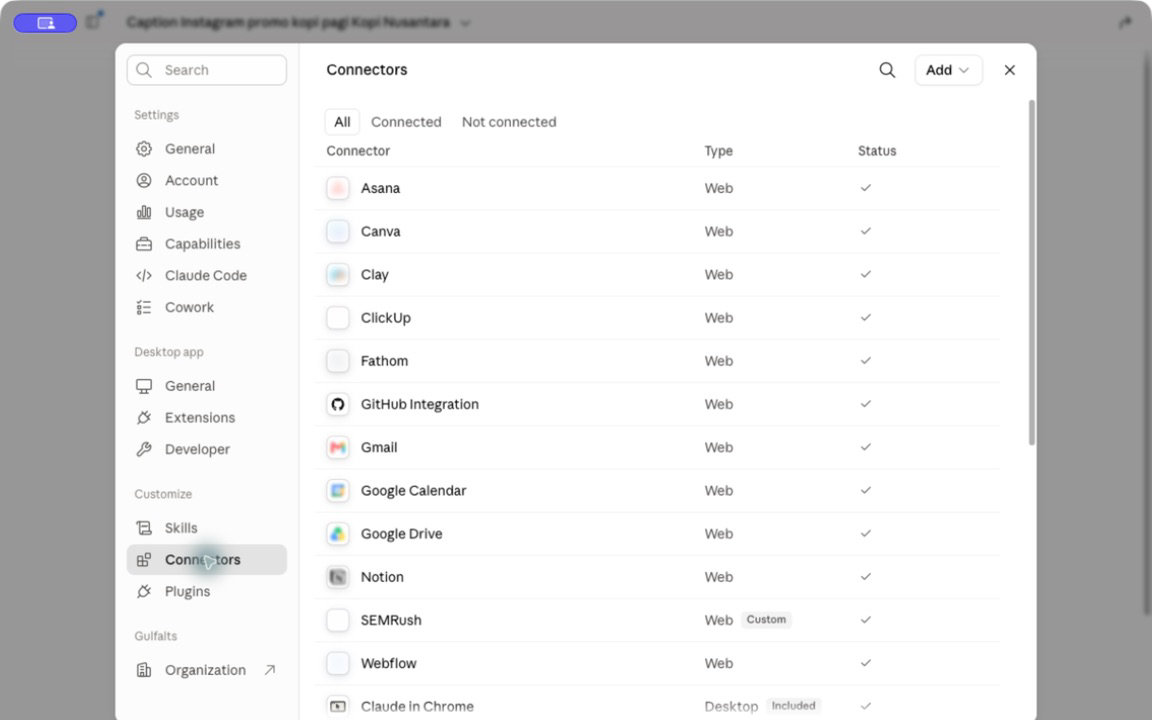Open General settings with gear icon

pos(206,149)
